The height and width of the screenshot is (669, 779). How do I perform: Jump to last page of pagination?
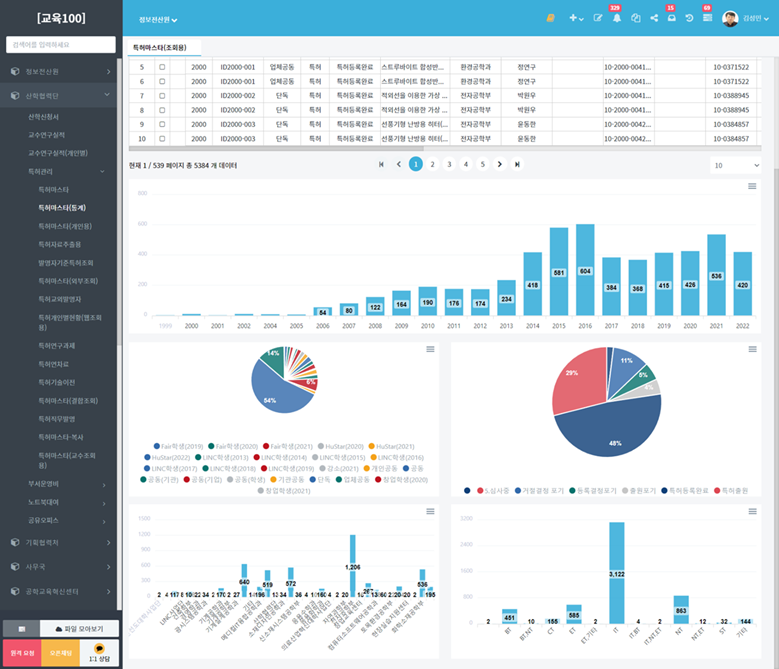point(517,164)
